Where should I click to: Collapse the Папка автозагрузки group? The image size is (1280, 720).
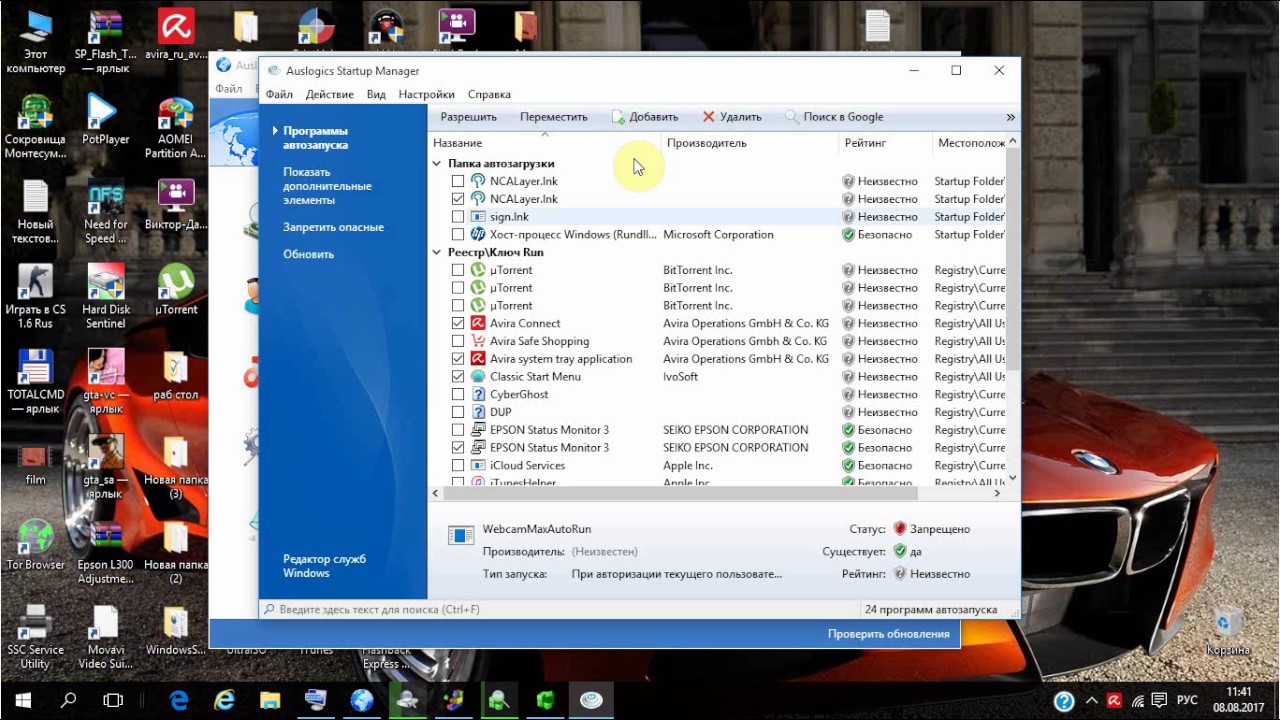[437, 163]
